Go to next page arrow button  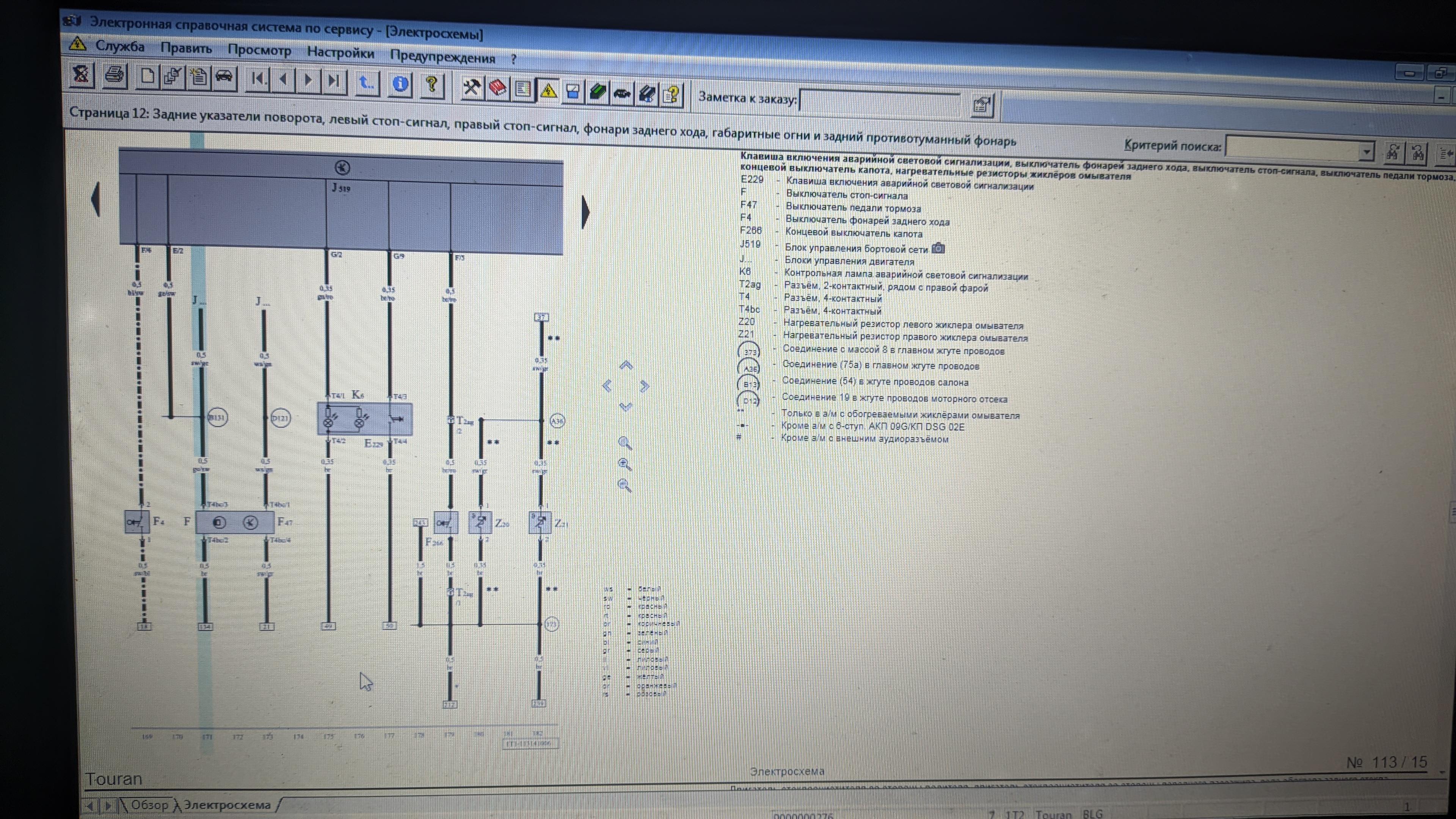click(x=309, y=80)
